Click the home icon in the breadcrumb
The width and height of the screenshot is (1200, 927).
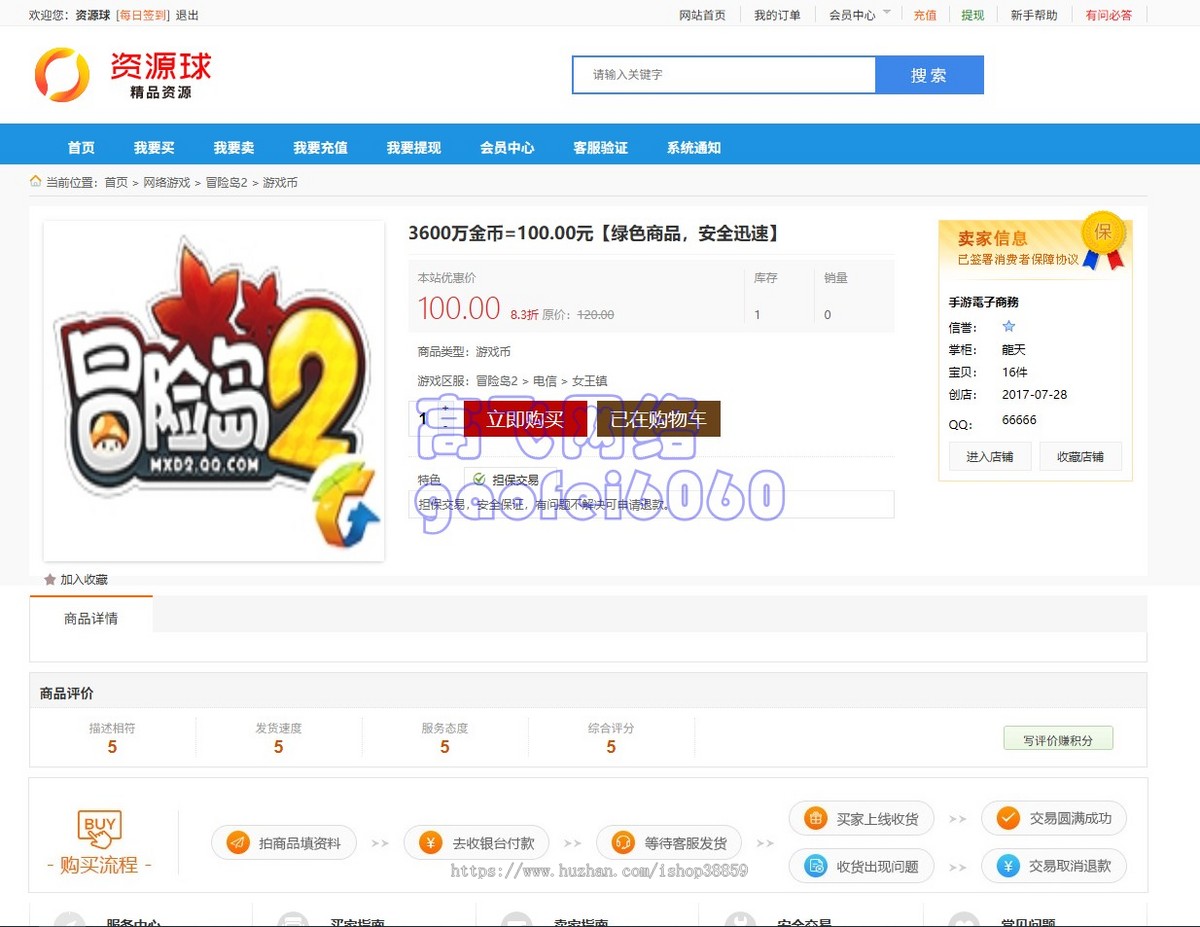[36, 181]
